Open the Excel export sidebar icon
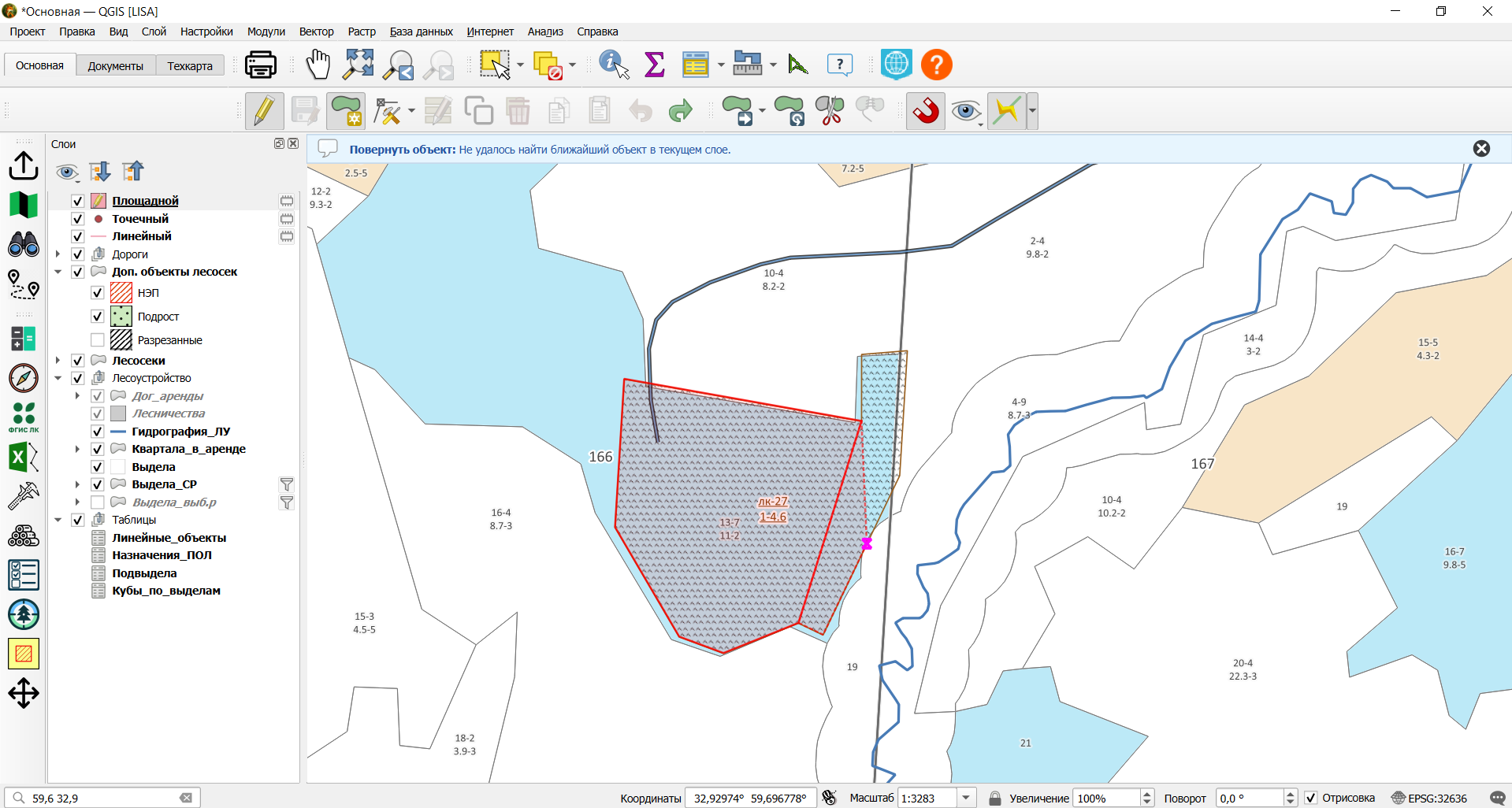The height and width of the screenshot is (808, 1512). click(x=24, y=457)
